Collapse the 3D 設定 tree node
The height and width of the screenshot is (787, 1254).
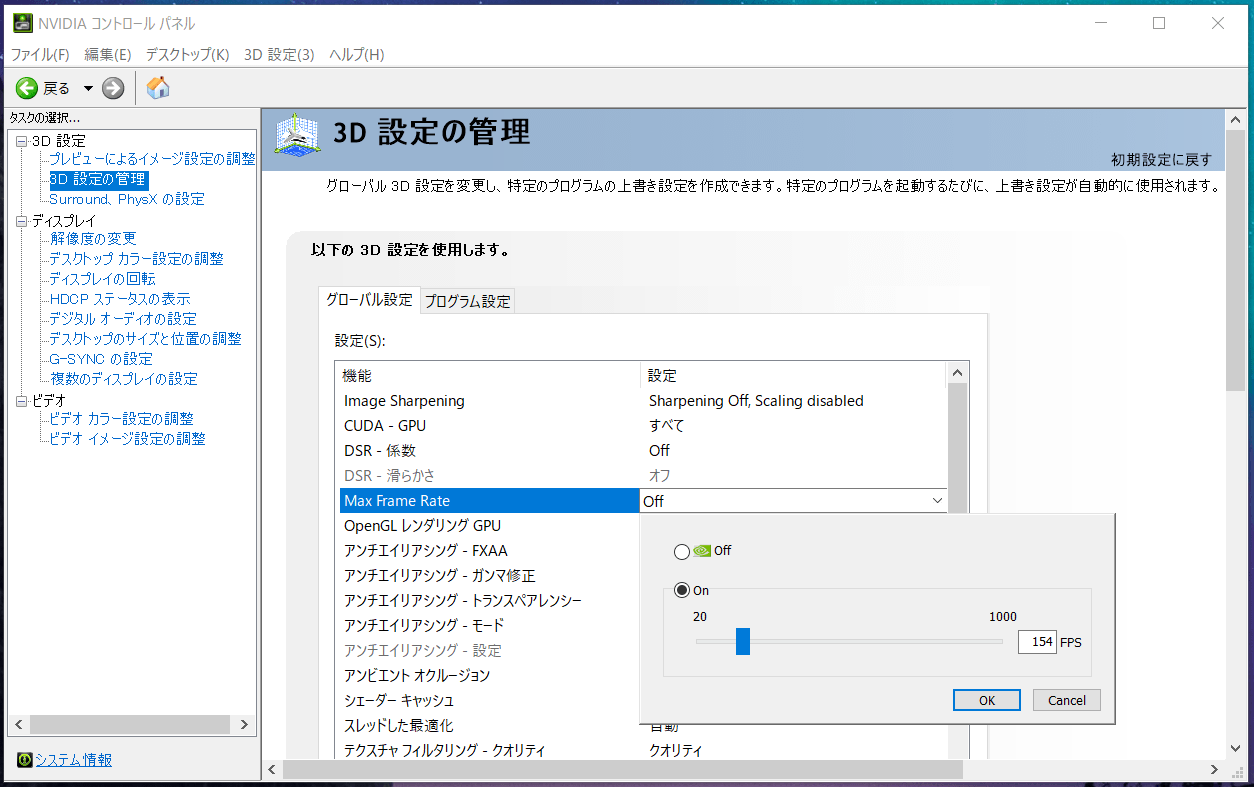click(21, 141)
